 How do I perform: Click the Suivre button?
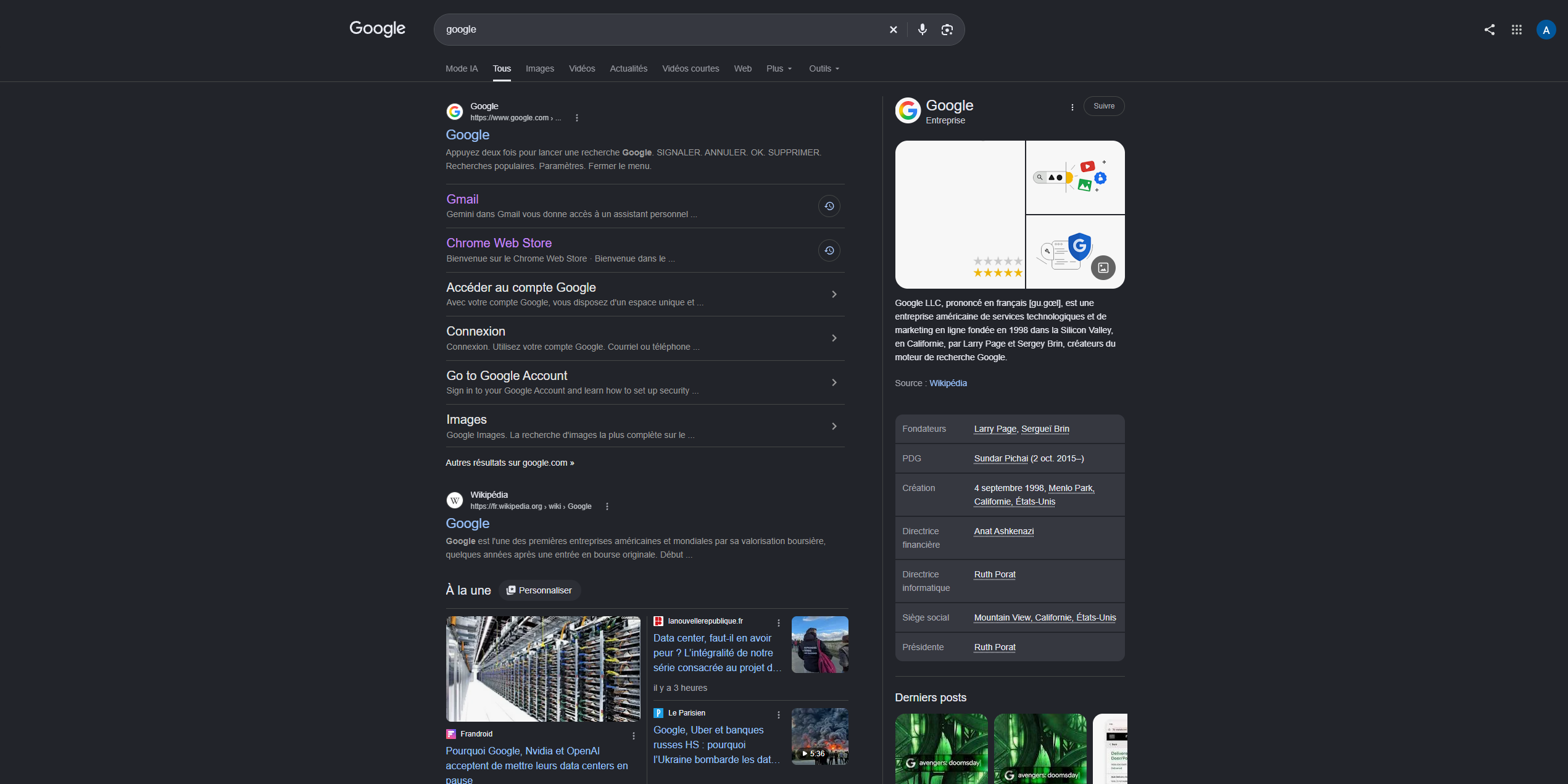pyautogui.click(x=1103, y=106)
